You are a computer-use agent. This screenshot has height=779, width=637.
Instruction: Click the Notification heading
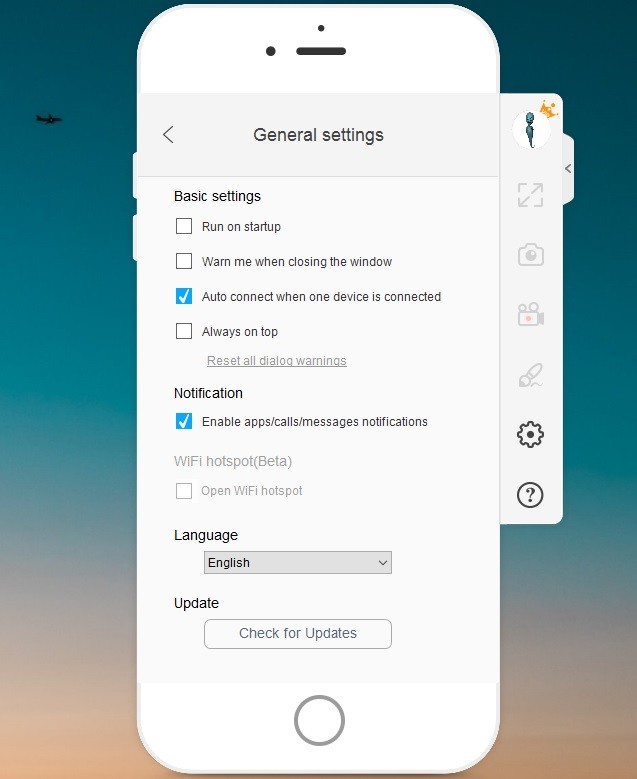click(208, 393)
